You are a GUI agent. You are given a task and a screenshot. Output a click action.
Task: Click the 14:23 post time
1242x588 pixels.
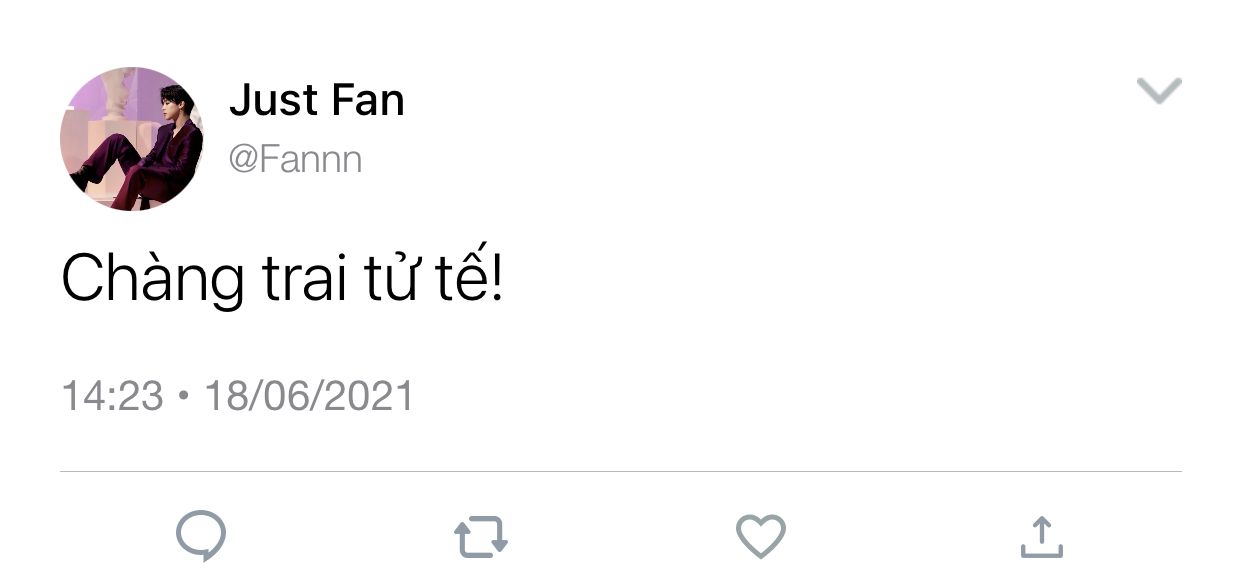112,396
